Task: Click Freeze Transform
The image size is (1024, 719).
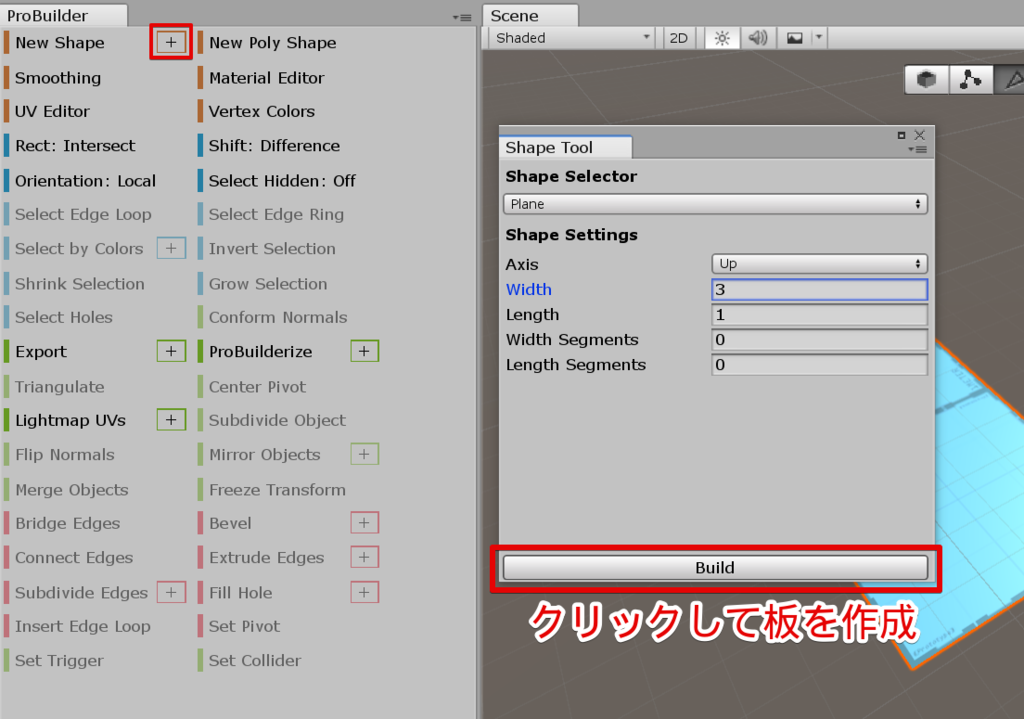Action: (278, 490)
